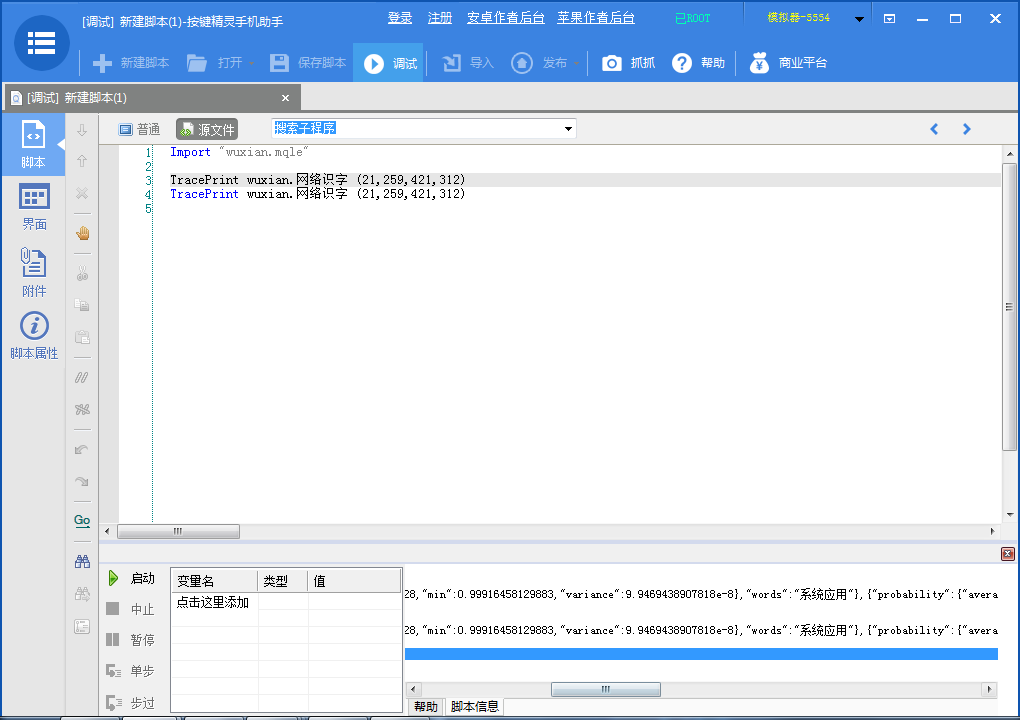This screenshot has width=1020, height=720.
Task: Open 脚本属性 info panel
Action: click(x=34, y=335)
